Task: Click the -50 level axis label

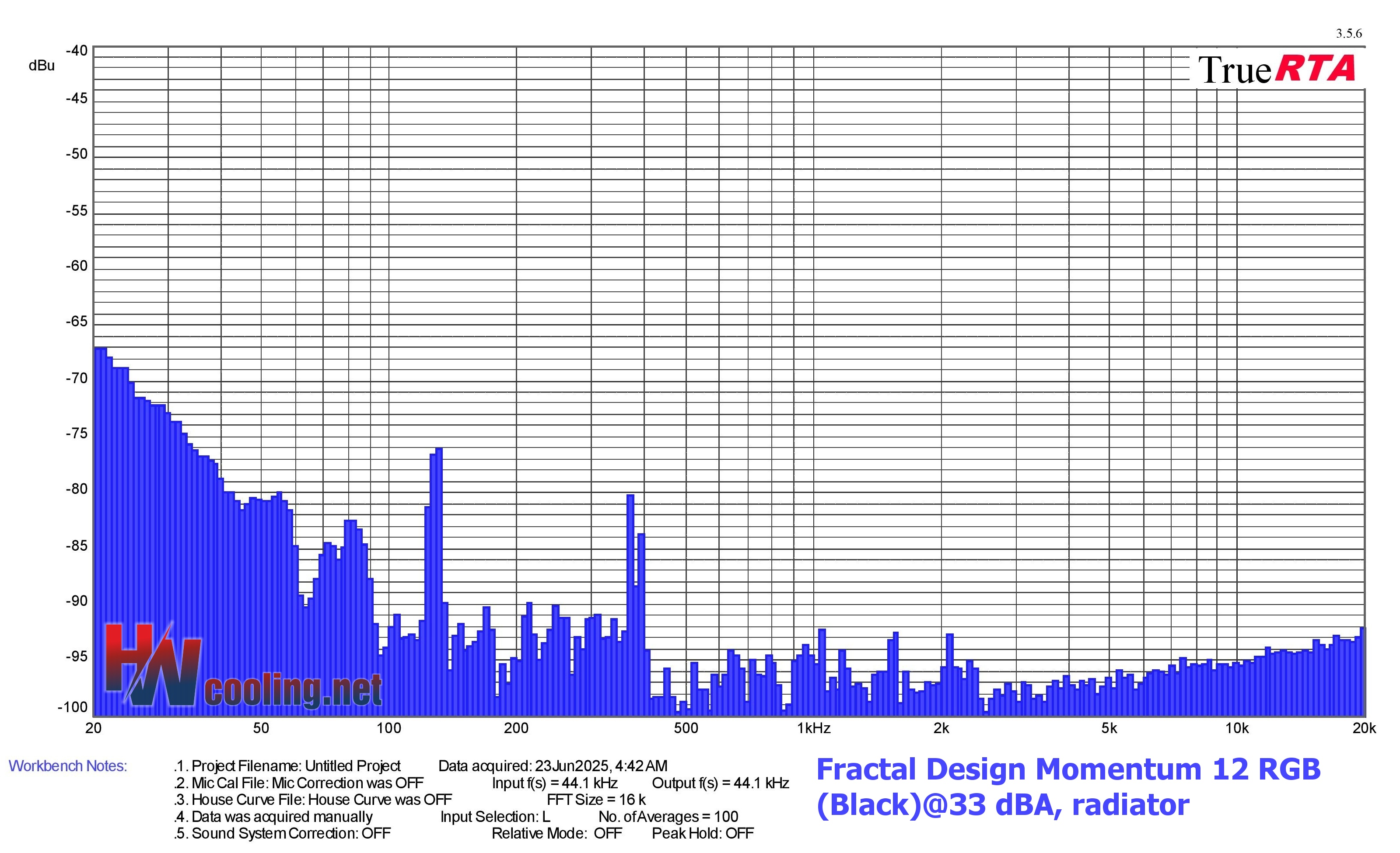Action: point(77,154)
